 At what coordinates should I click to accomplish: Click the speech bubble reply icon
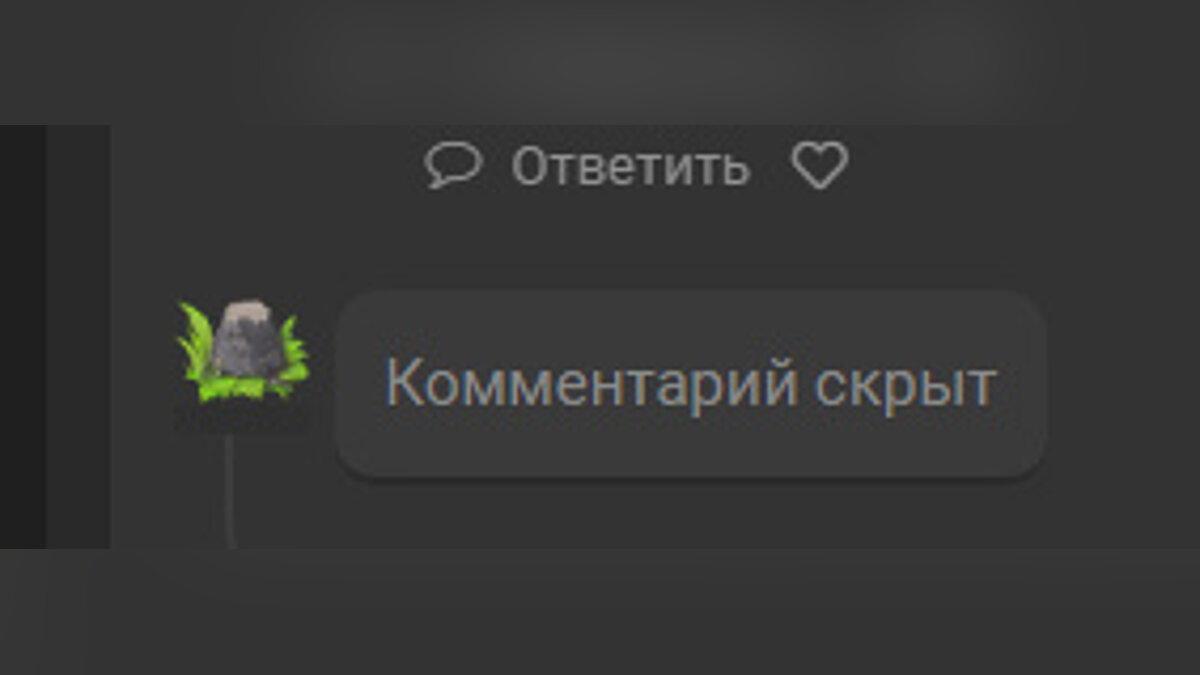coord(453,166)
